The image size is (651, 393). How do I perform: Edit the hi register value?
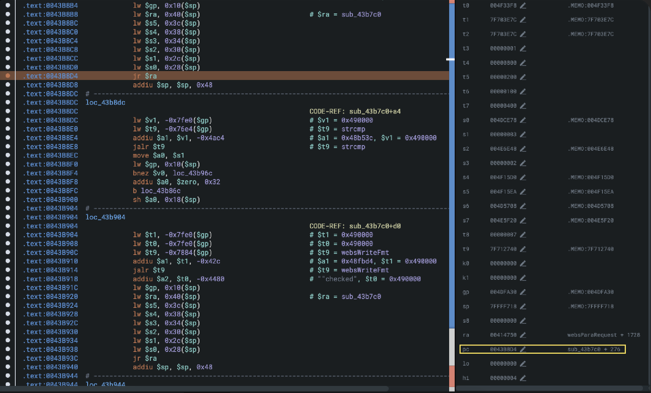point(523,378)
